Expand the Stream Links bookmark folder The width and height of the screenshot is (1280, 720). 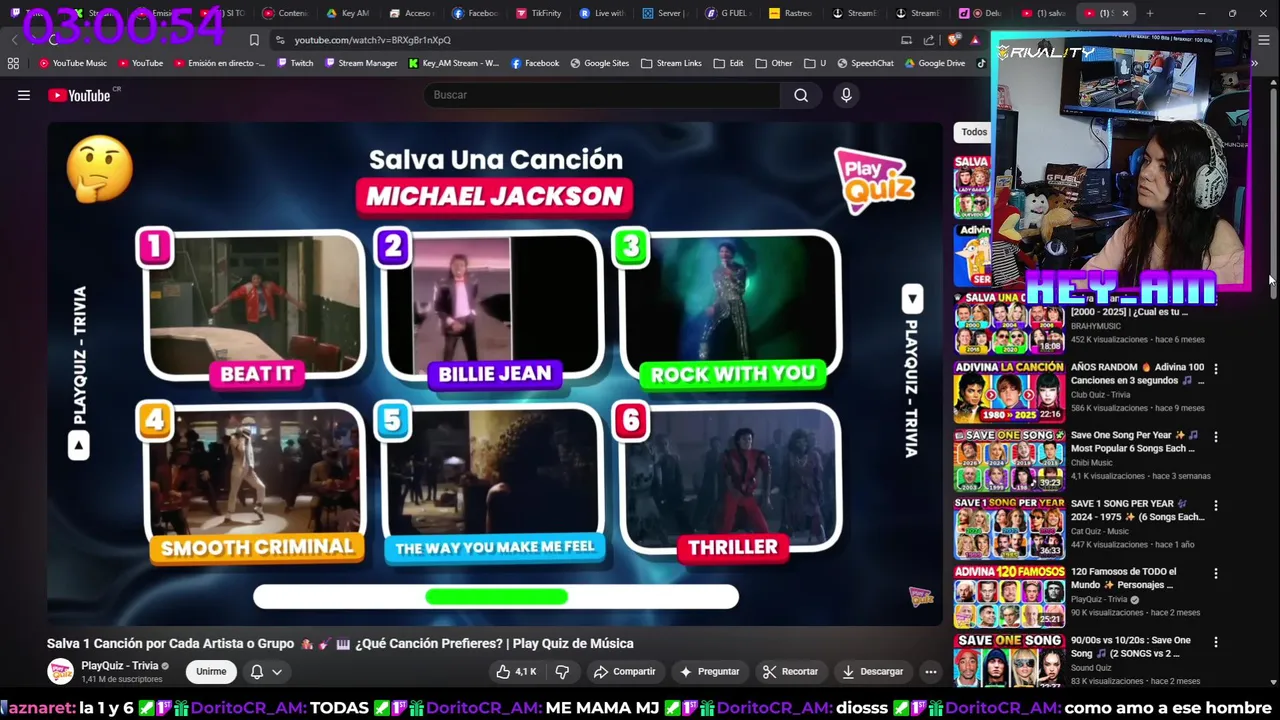point(671,63)
